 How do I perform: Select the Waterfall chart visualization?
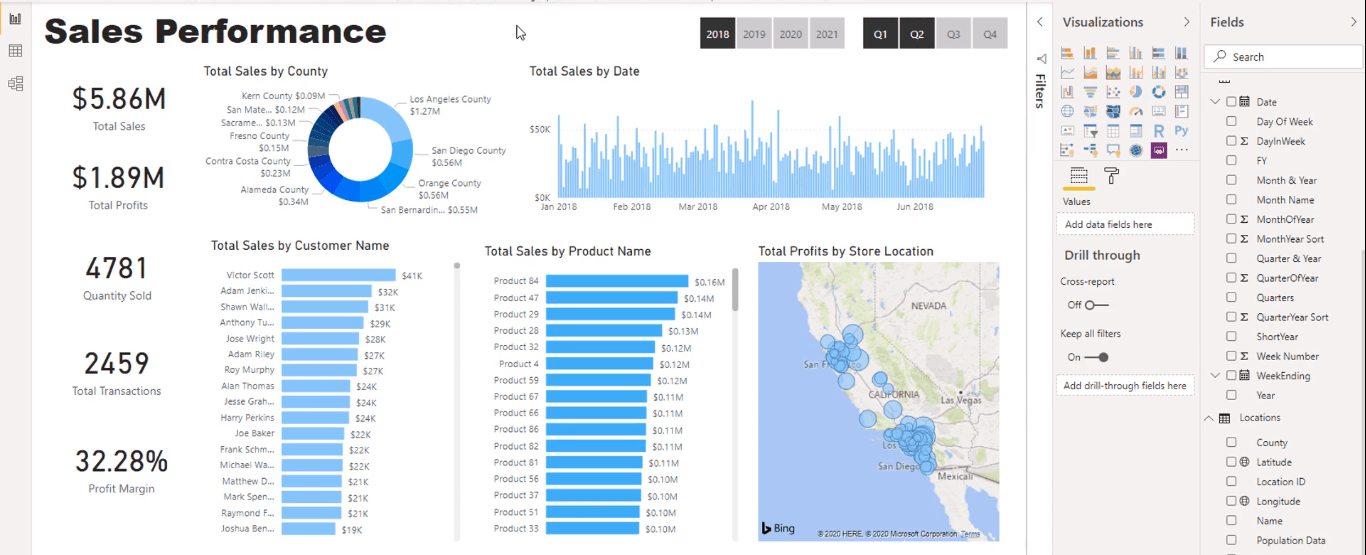[x=1067, y=91]
